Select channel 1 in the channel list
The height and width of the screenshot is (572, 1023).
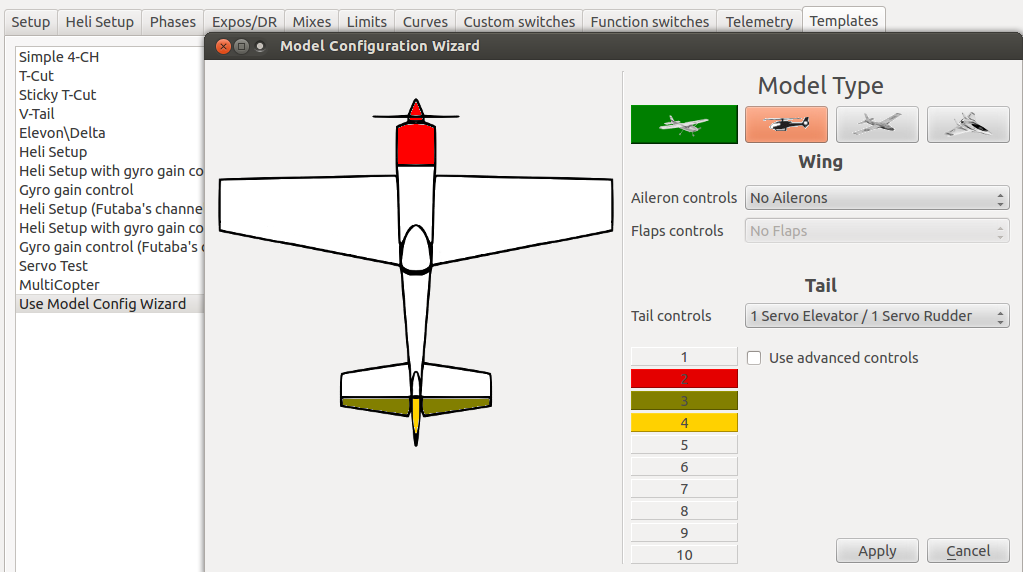(x=684, y=357)
